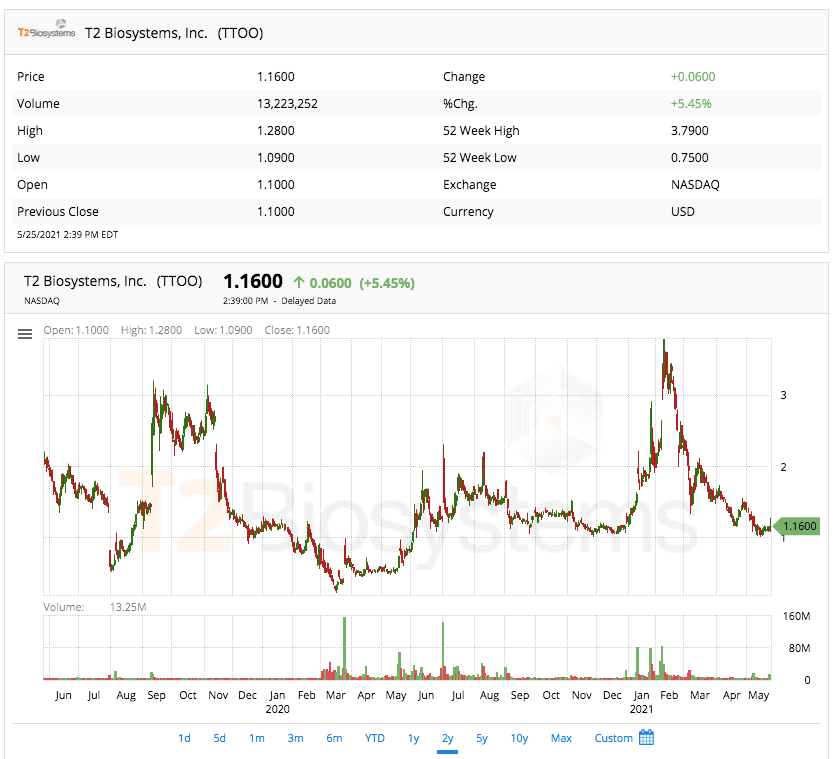Click the %Chg. value +5.45%
Viewport: 838px width, 759px height.
coord(691,104)
